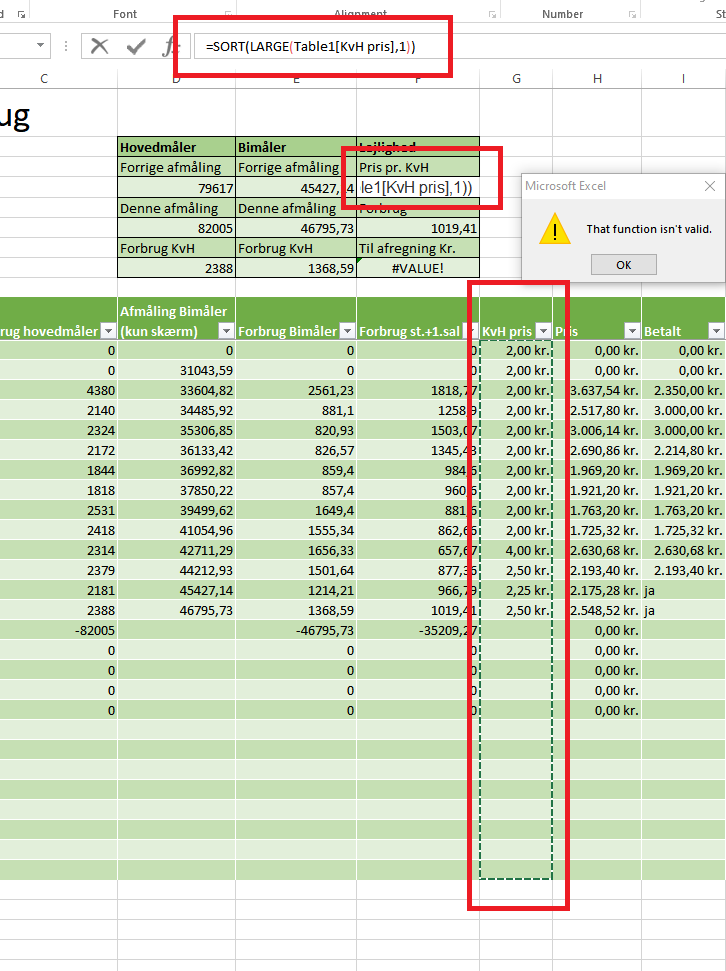The height and width of the screenshot is (971, 726).
Task: Open Insert Function via the fx icon
Action: 170,46
